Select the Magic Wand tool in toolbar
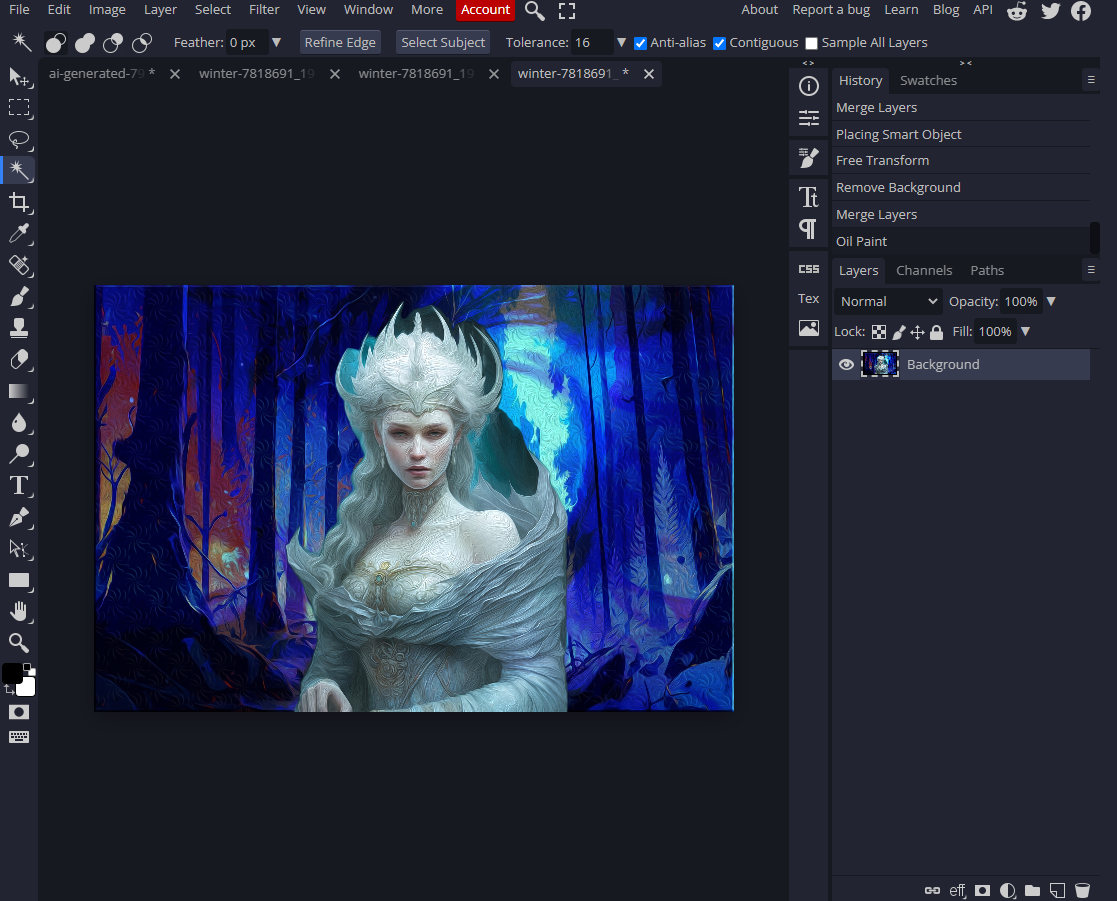Image resolution: width=1117 pixels, height=901 pixels. tap(19, 170)
